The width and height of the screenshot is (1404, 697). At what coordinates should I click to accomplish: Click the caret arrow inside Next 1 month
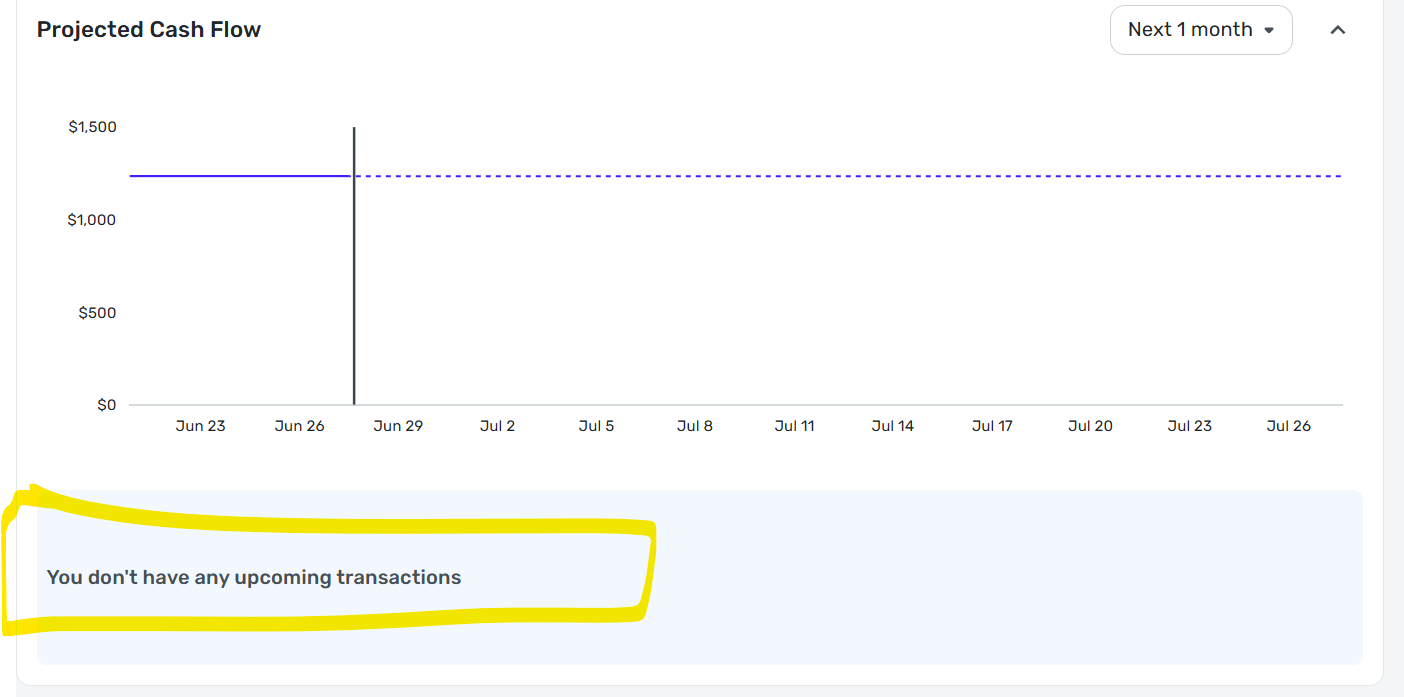(x=1269, y=30)
